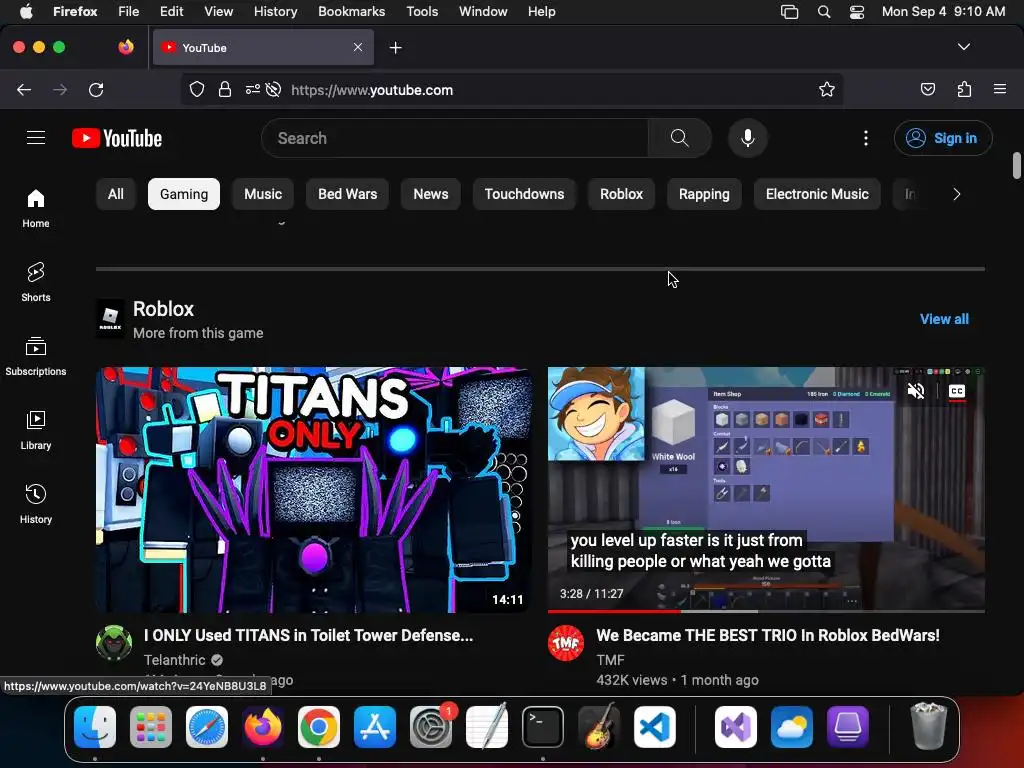The image size is (1024, 768).
Task: Reload the page in Firefox
Action: (96, 89)
